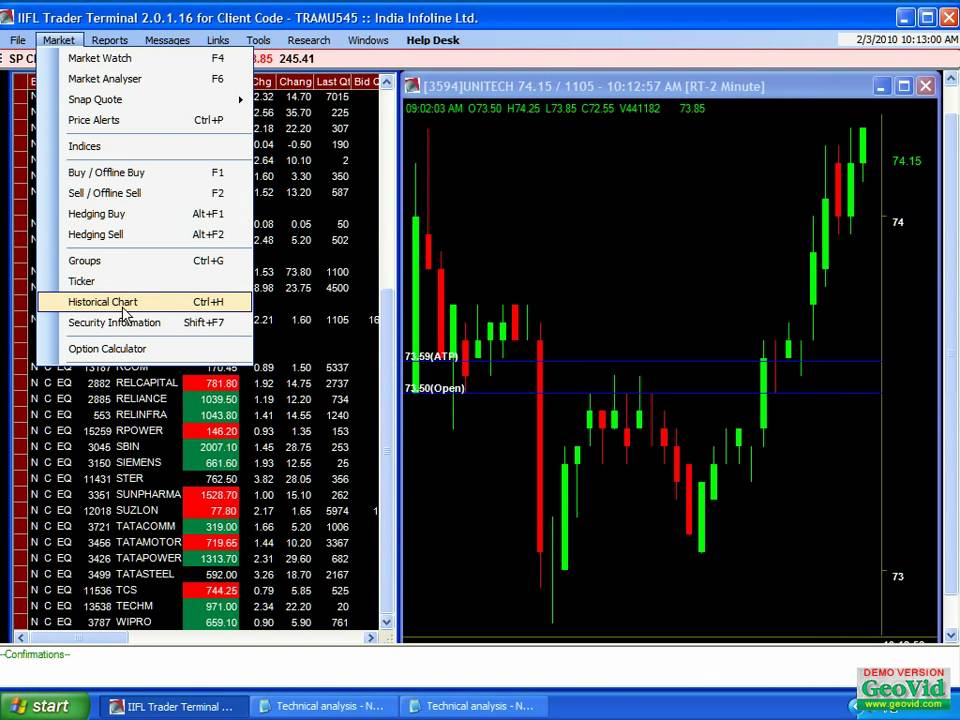Viewport: 960px width, 720px height.
Task: Close the UNITECH chart window
Action: click(926, 86)
